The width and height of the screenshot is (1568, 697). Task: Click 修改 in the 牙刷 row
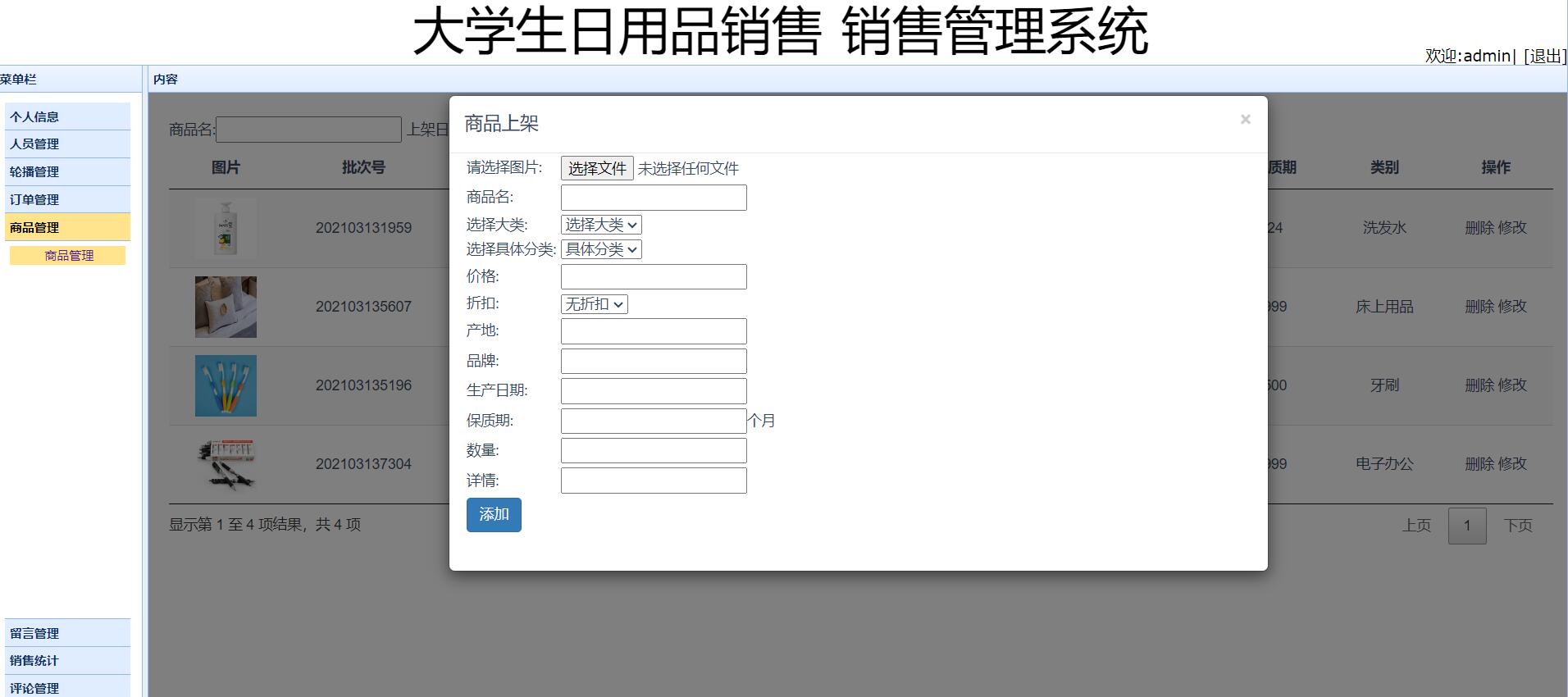(1512, 385)
